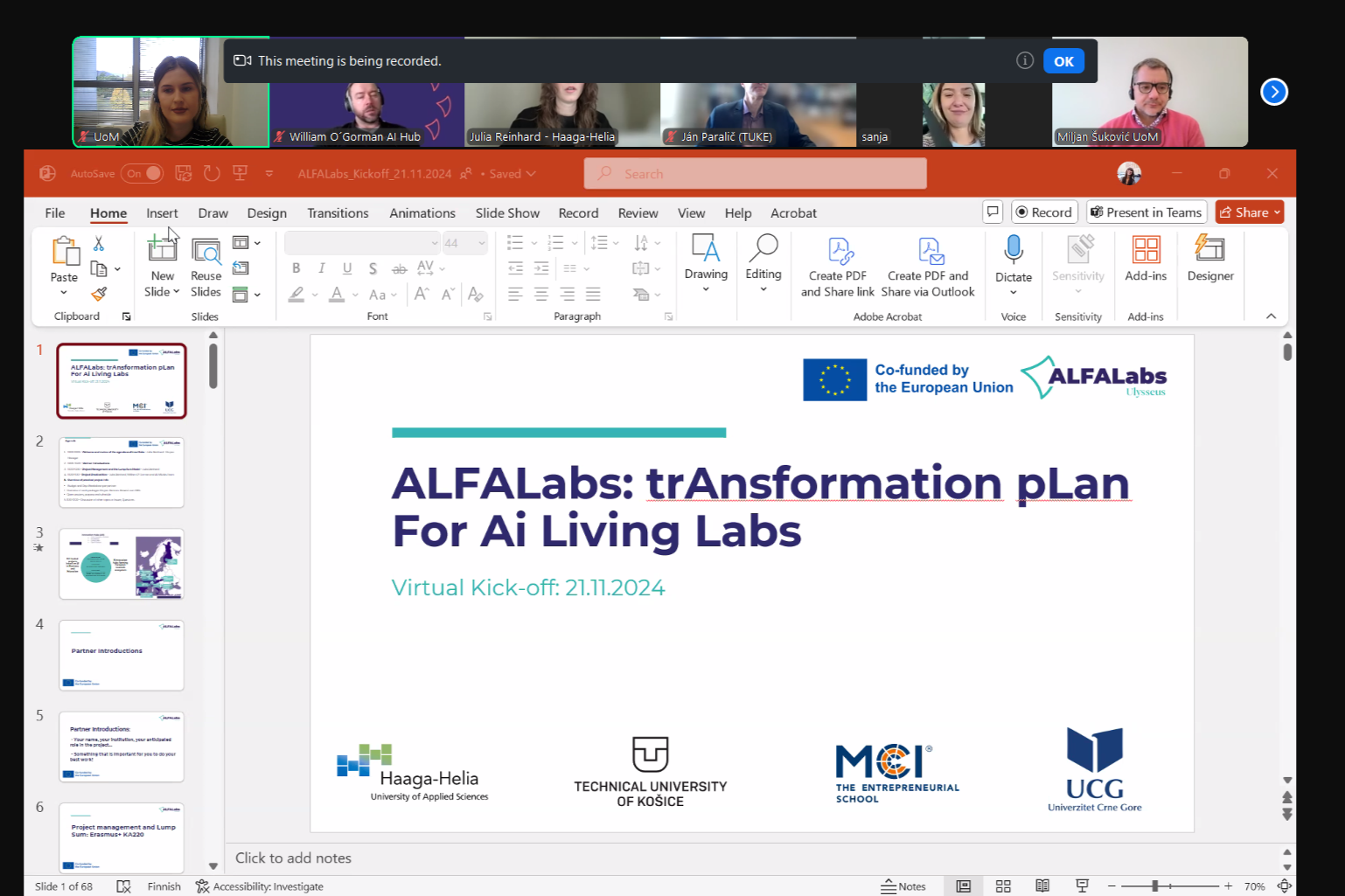Click the Paste clipboard icon

[65, 252]
